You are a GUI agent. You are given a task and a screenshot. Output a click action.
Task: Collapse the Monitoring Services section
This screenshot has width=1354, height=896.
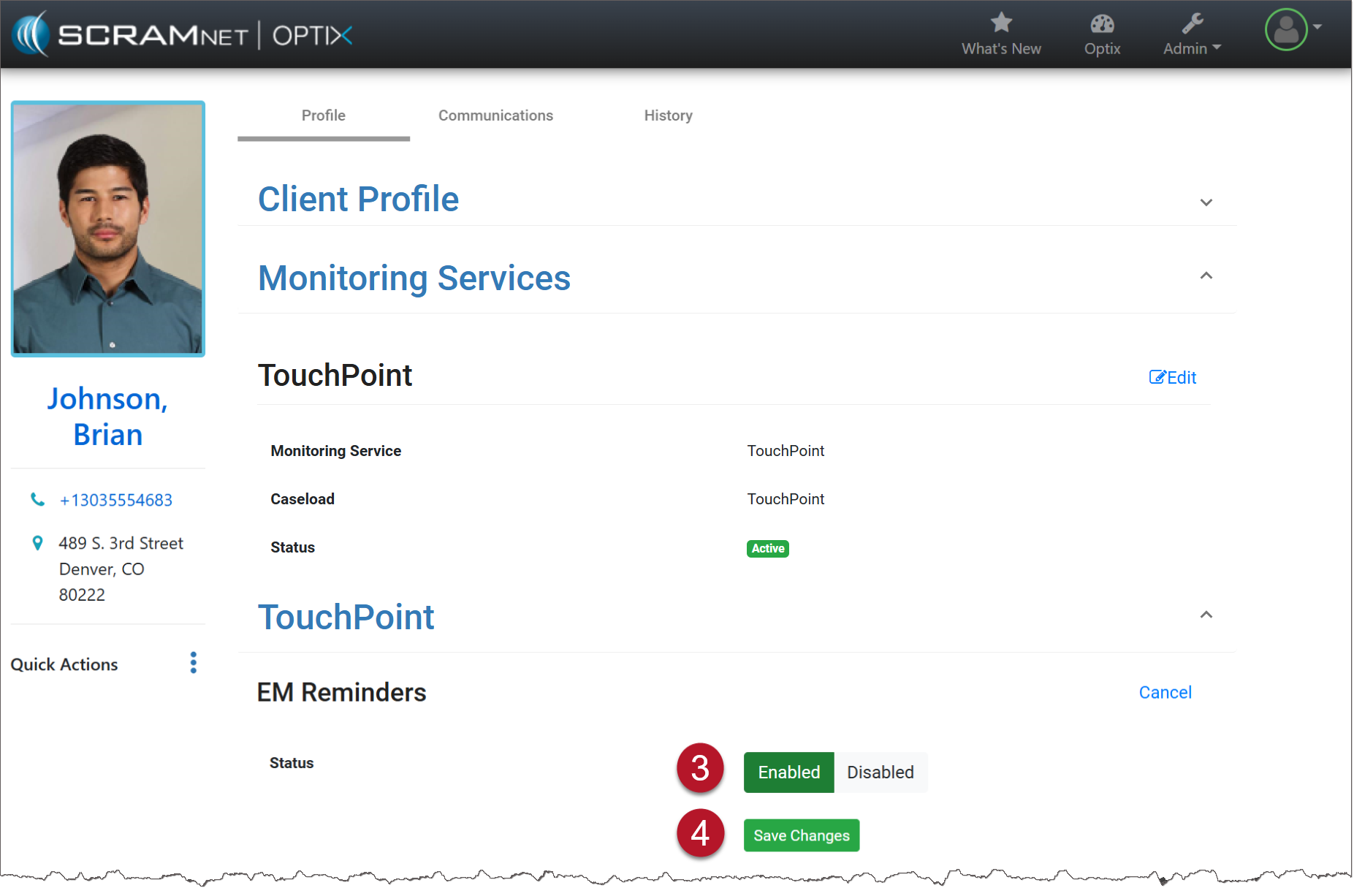pos(1206,276)
